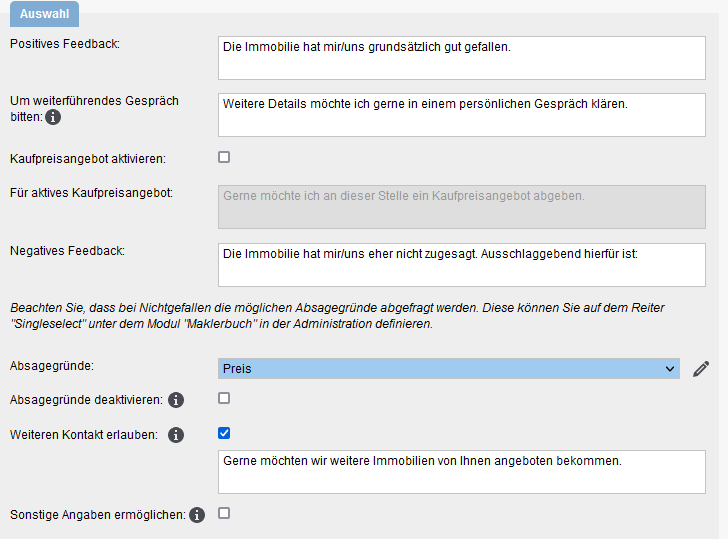
Task: Show info icon for Sonstige Angaben ermöglichen
Action: click(197, 515)
